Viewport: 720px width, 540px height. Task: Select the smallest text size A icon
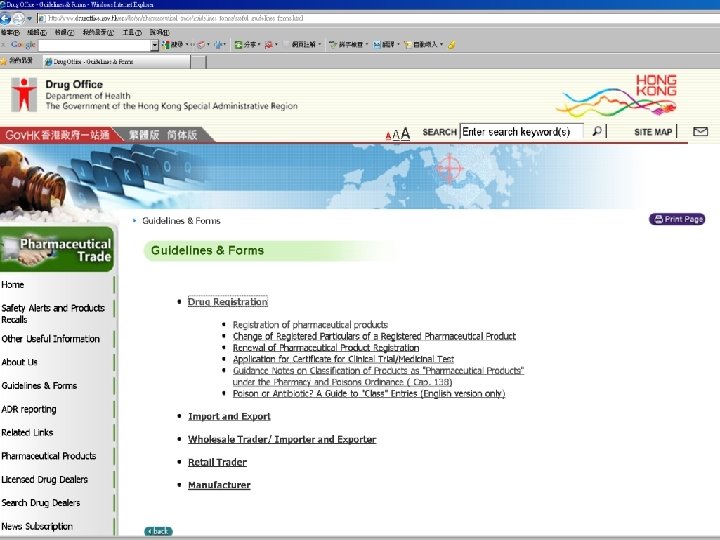388,136
